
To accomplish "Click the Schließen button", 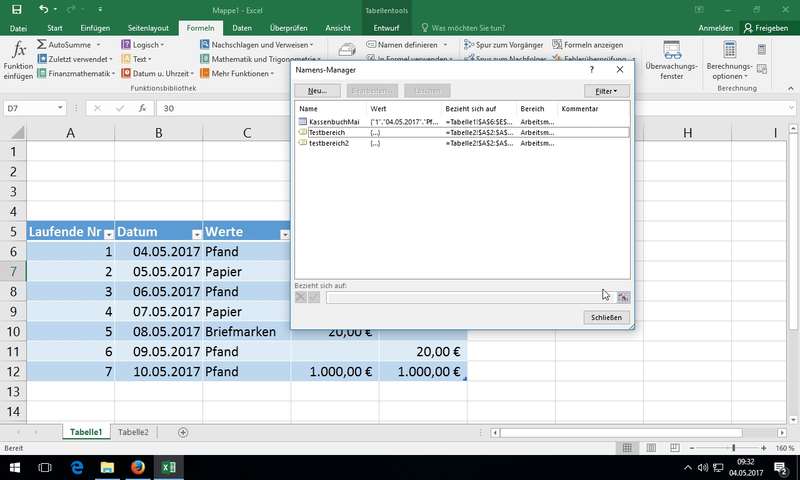I will point(606,318).
